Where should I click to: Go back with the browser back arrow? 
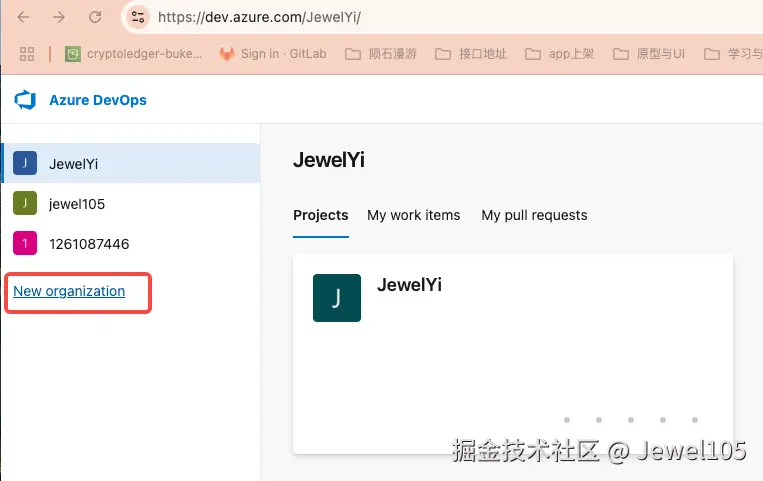23,18
